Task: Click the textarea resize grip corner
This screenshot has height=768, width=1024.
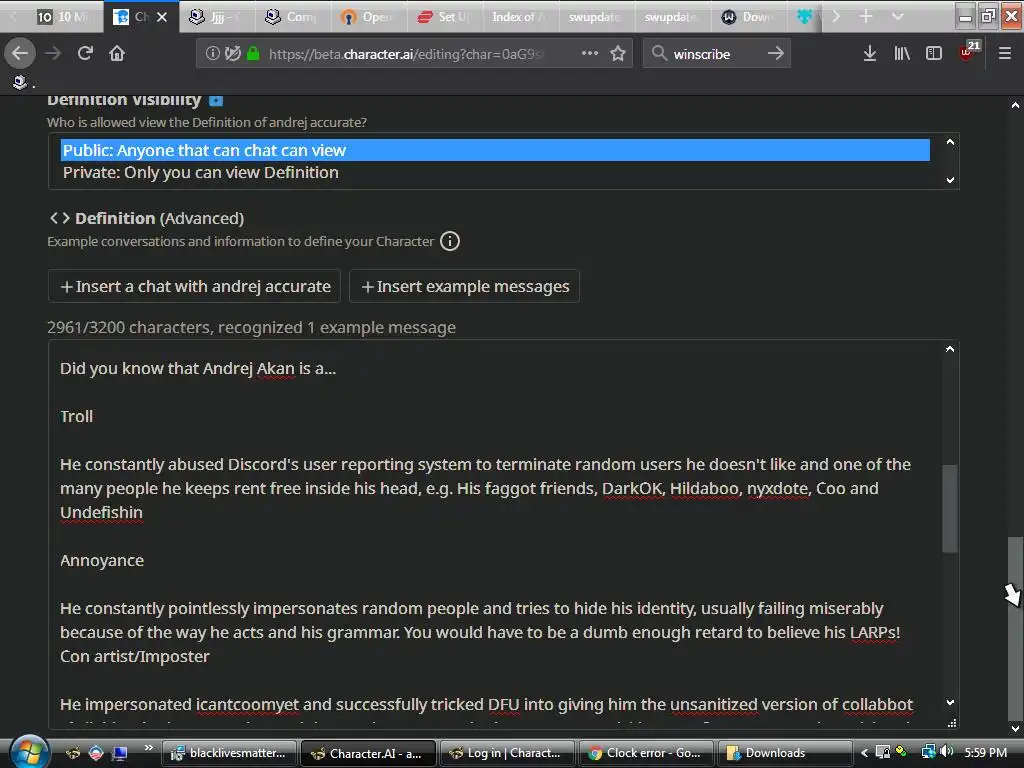Action: point(952,723)
